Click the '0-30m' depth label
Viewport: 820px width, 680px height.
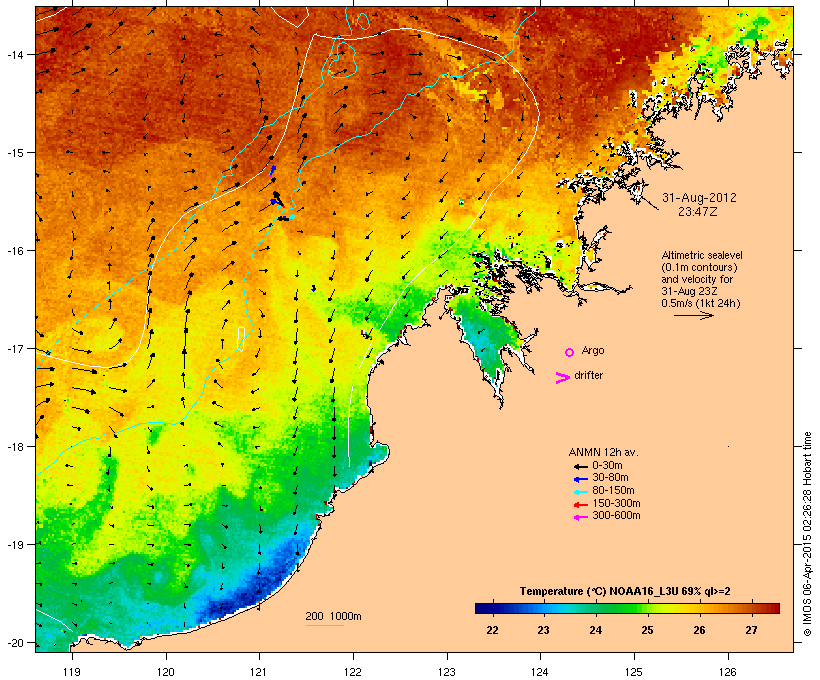point(607,466)
